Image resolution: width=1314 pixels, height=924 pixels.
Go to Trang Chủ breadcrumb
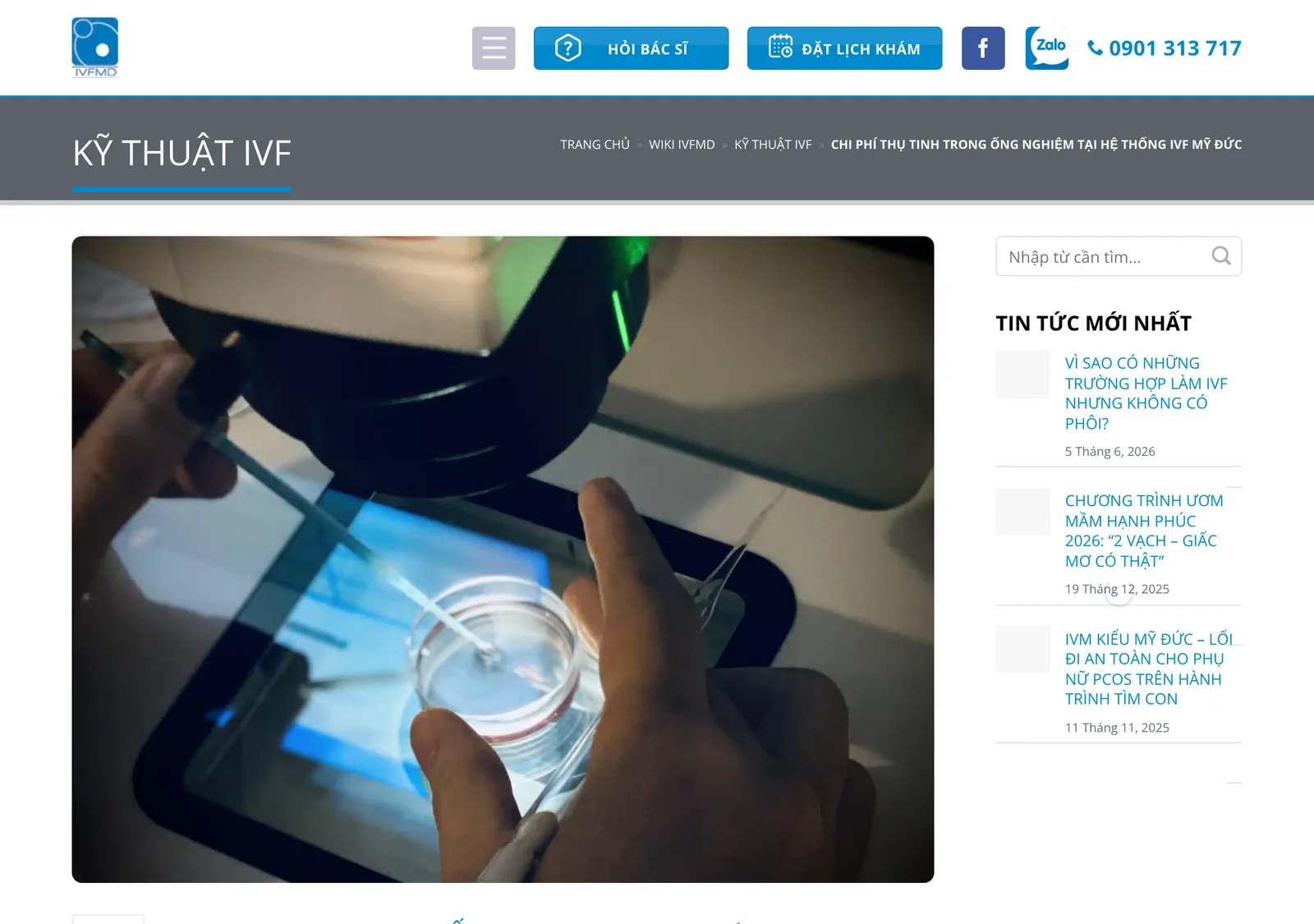(595, 145)
